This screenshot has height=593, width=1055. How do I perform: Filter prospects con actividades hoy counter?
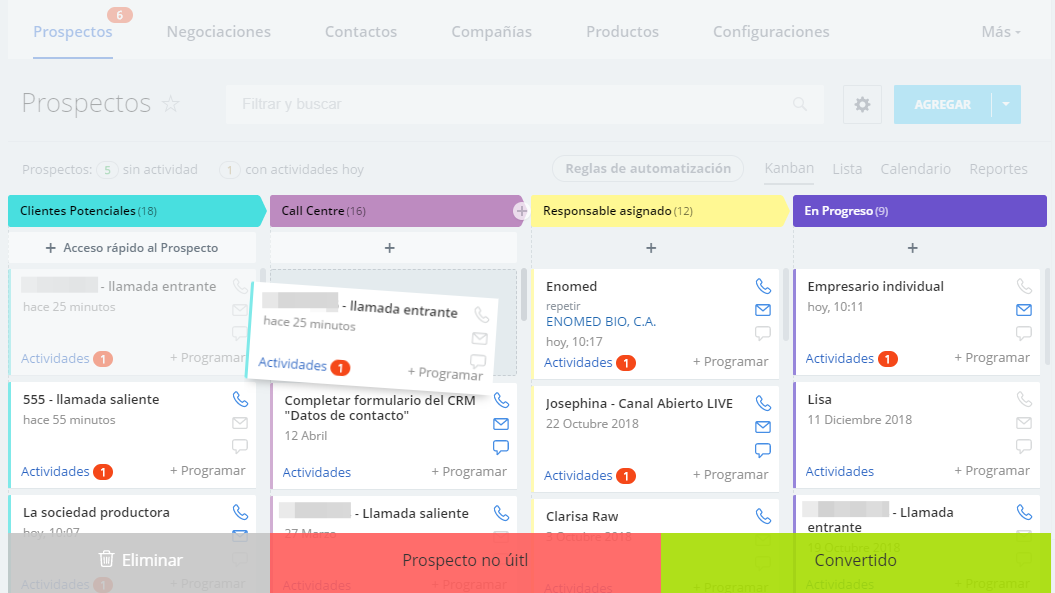[x=229, y=170]
